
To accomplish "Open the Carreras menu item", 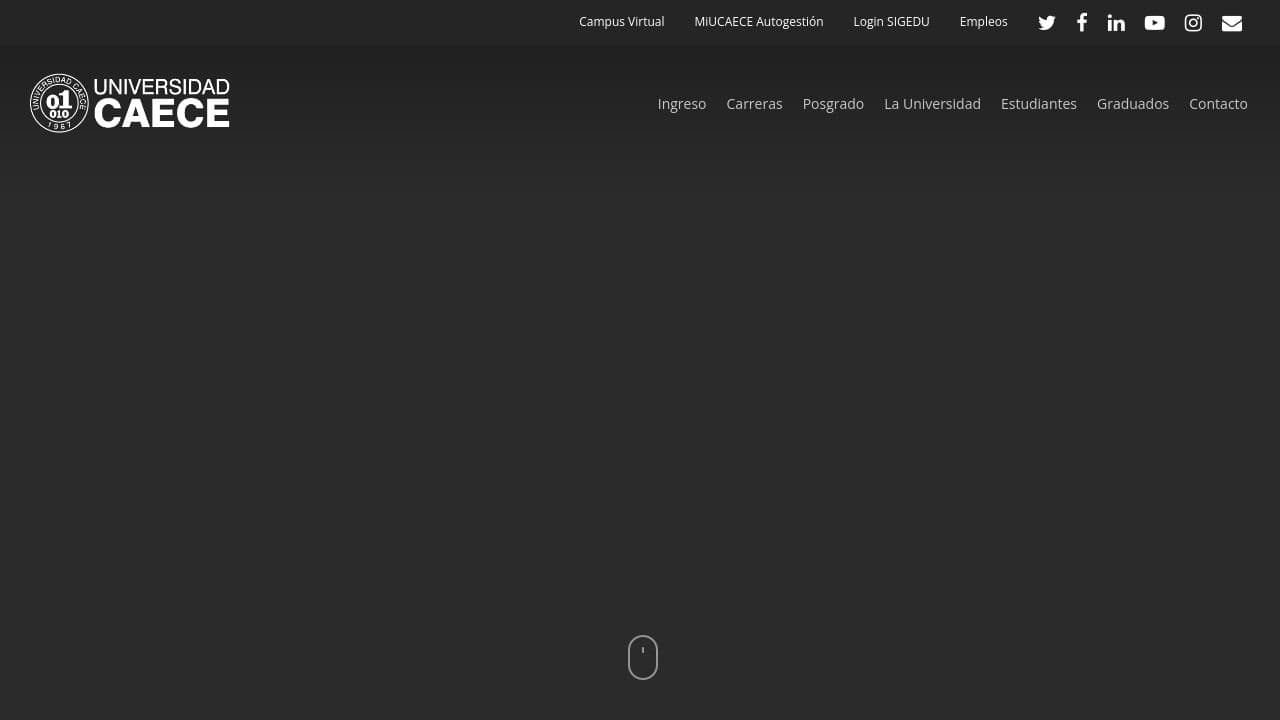I will click(754, 103).
